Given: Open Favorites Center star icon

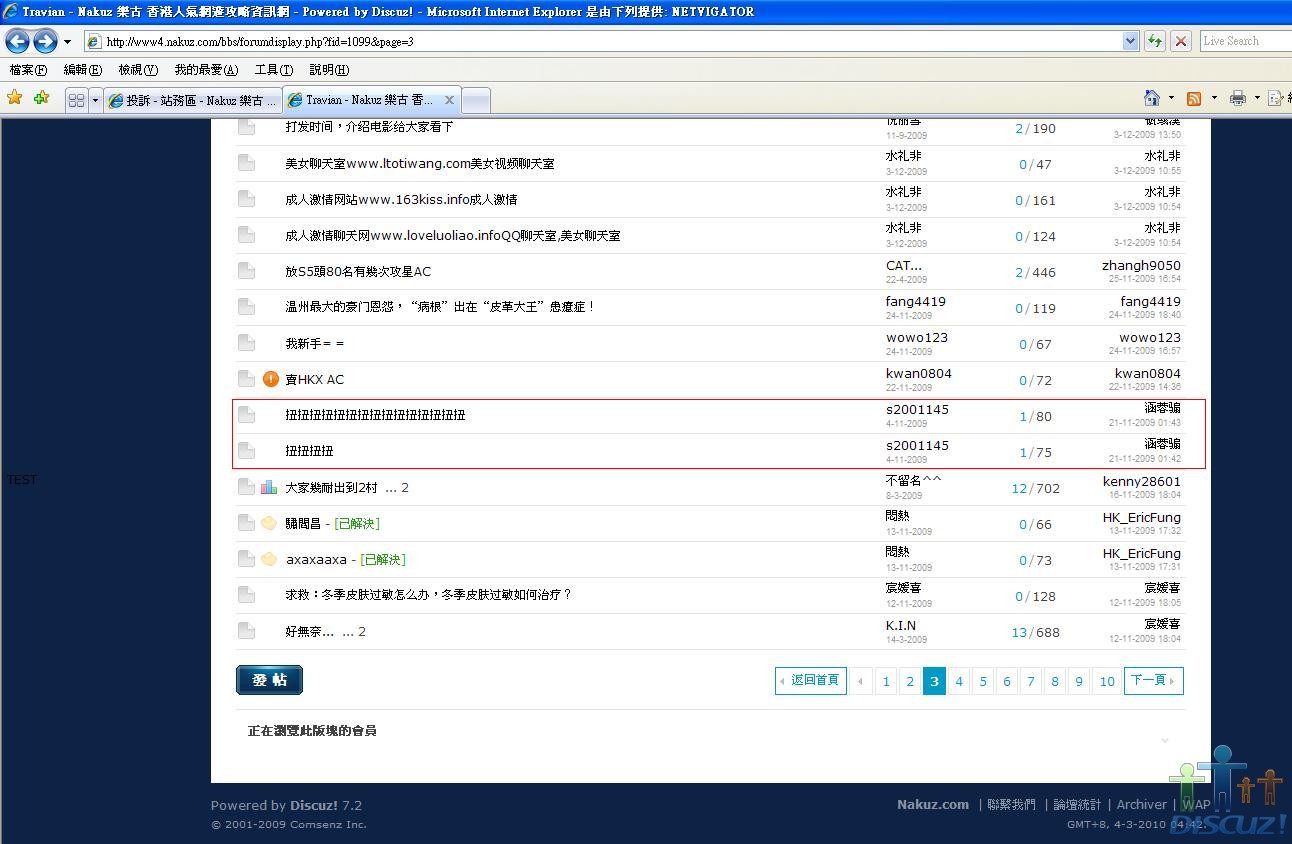Looking at the screenshot, I should 14,98.
